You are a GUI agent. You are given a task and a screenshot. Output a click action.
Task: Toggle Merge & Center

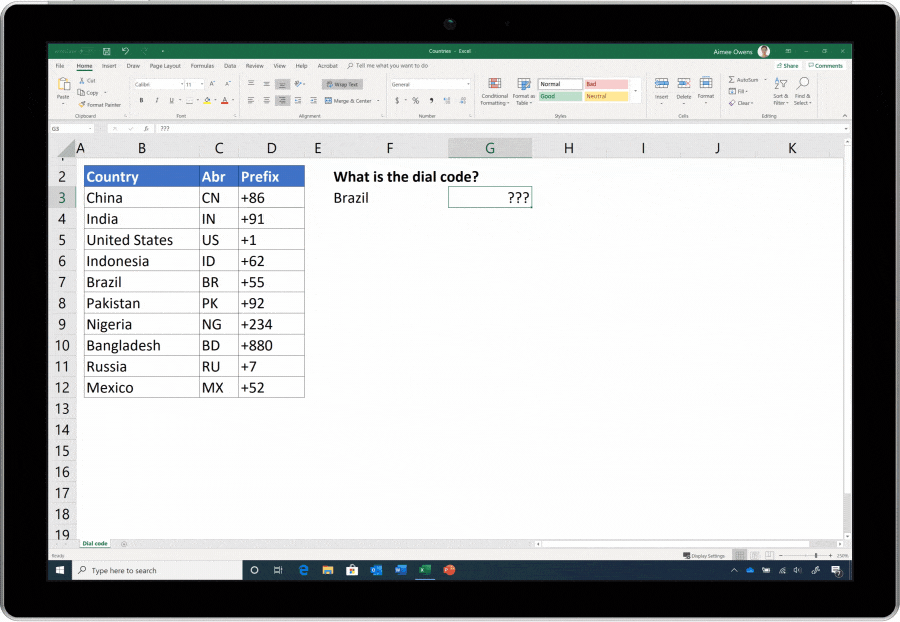pyautogui.click(x=349, y=102)
